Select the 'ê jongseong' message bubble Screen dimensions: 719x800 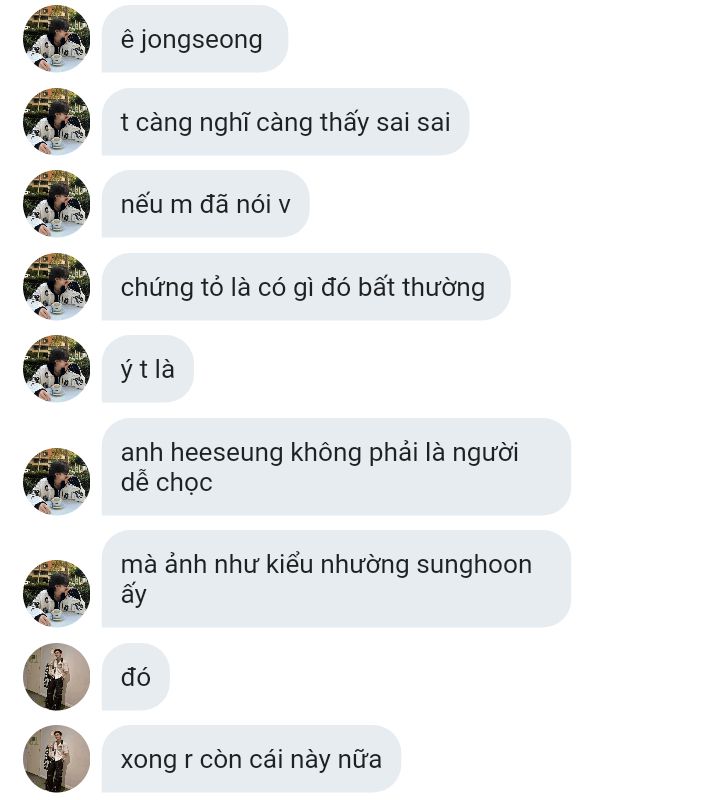(195, 39)
